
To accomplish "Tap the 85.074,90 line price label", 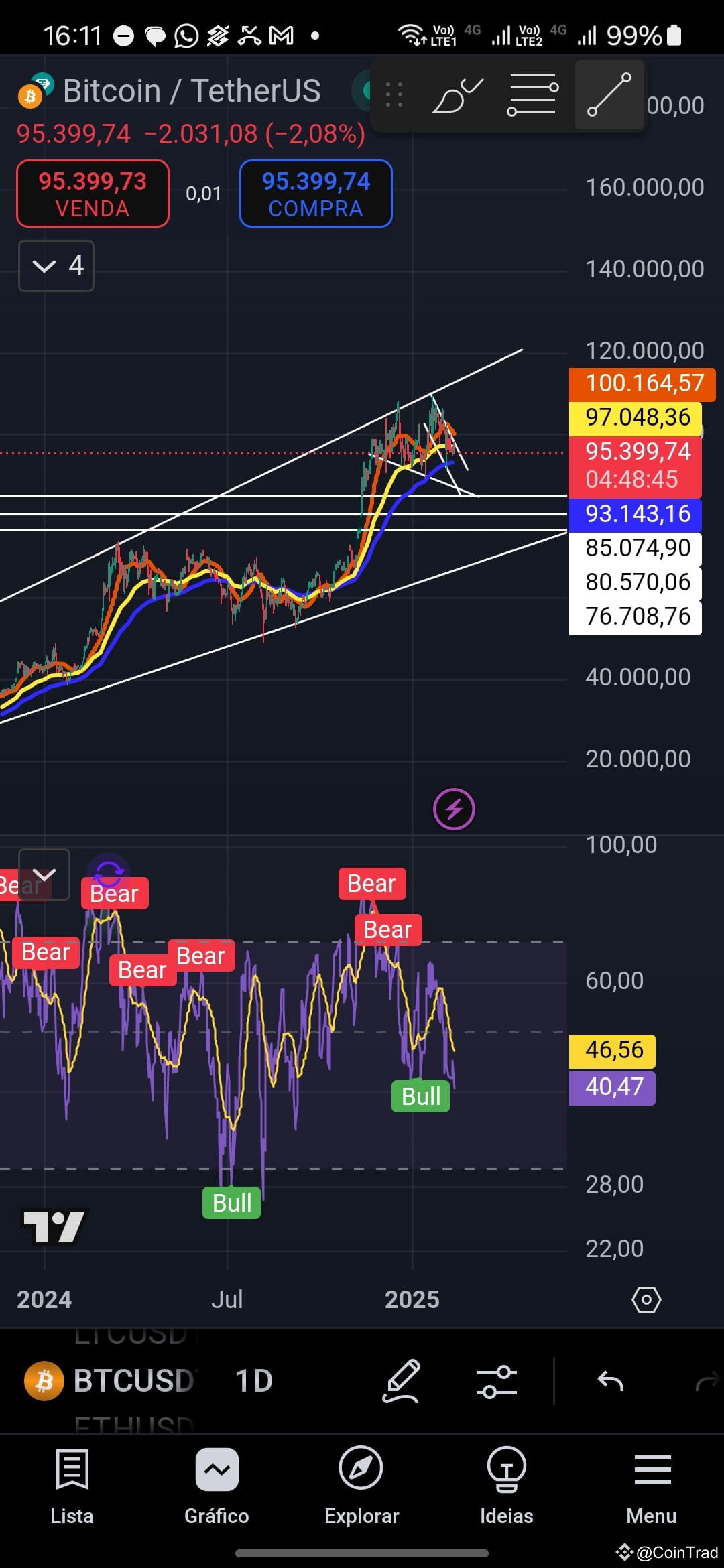I will 636,548.
